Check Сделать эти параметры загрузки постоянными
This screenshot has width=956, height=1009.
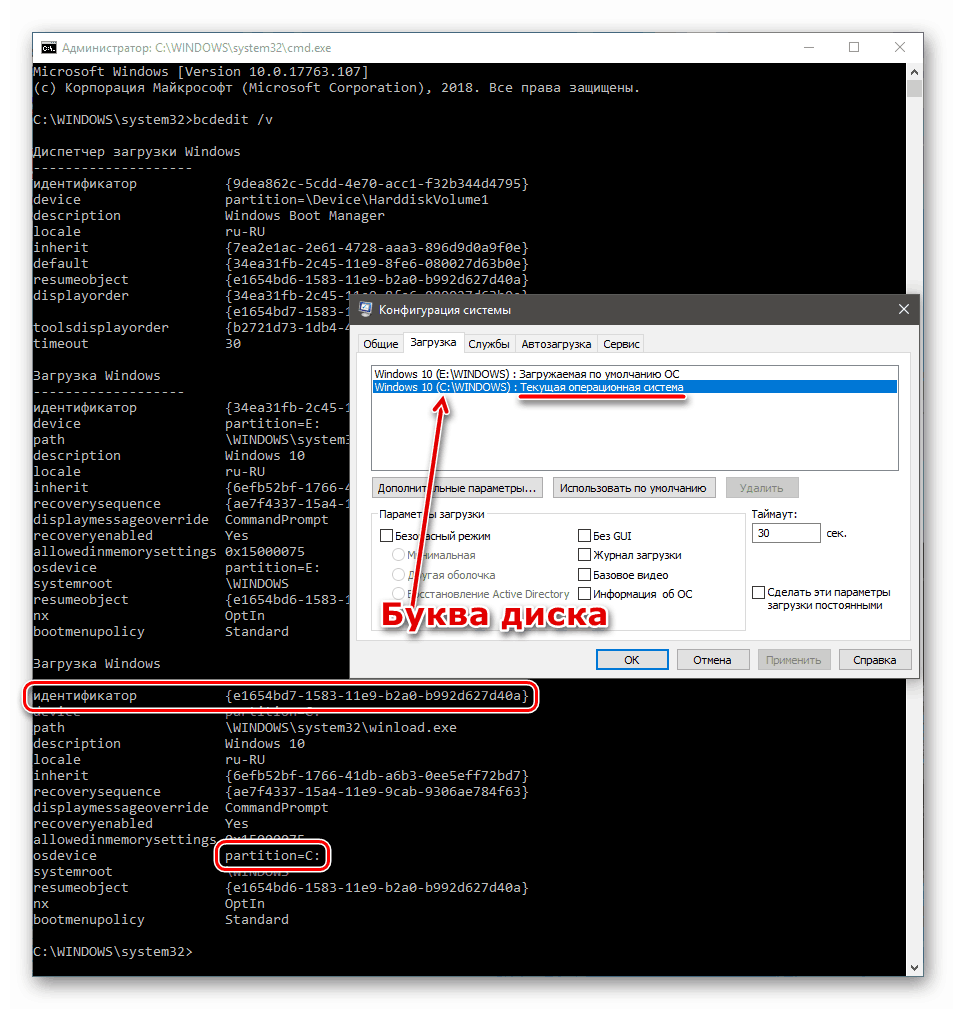pyautogui.click(x=758, y=591)
